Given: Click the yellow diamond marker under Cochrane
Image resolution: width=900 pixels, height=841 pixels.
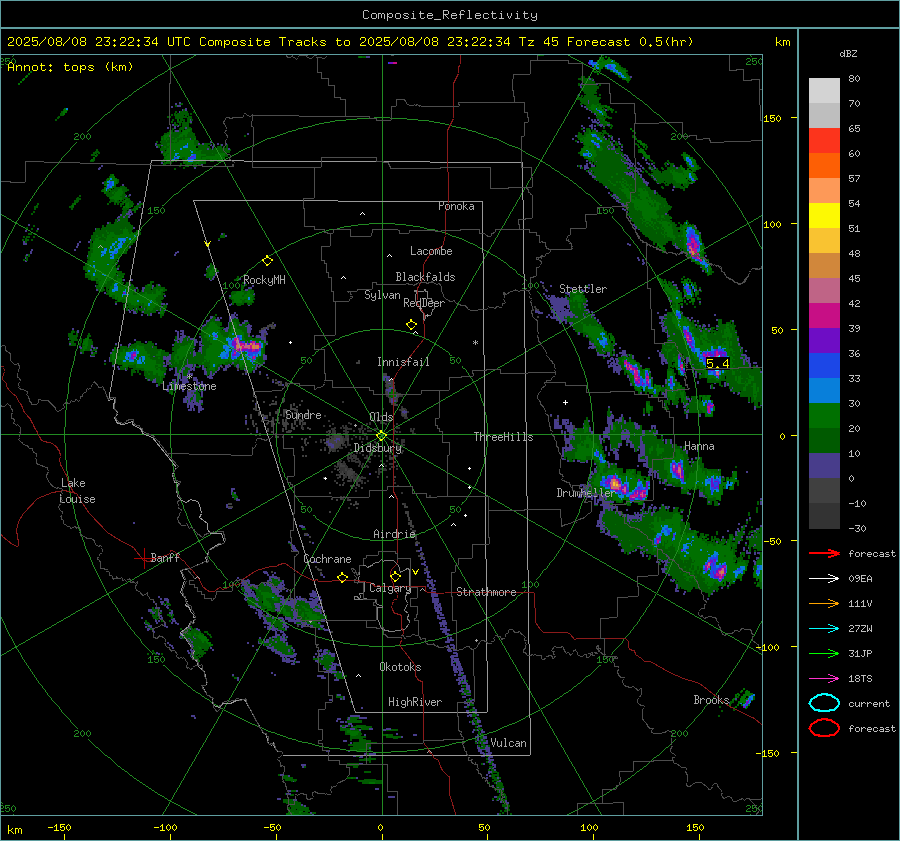Looking at the screenshot, I should 342,577.
